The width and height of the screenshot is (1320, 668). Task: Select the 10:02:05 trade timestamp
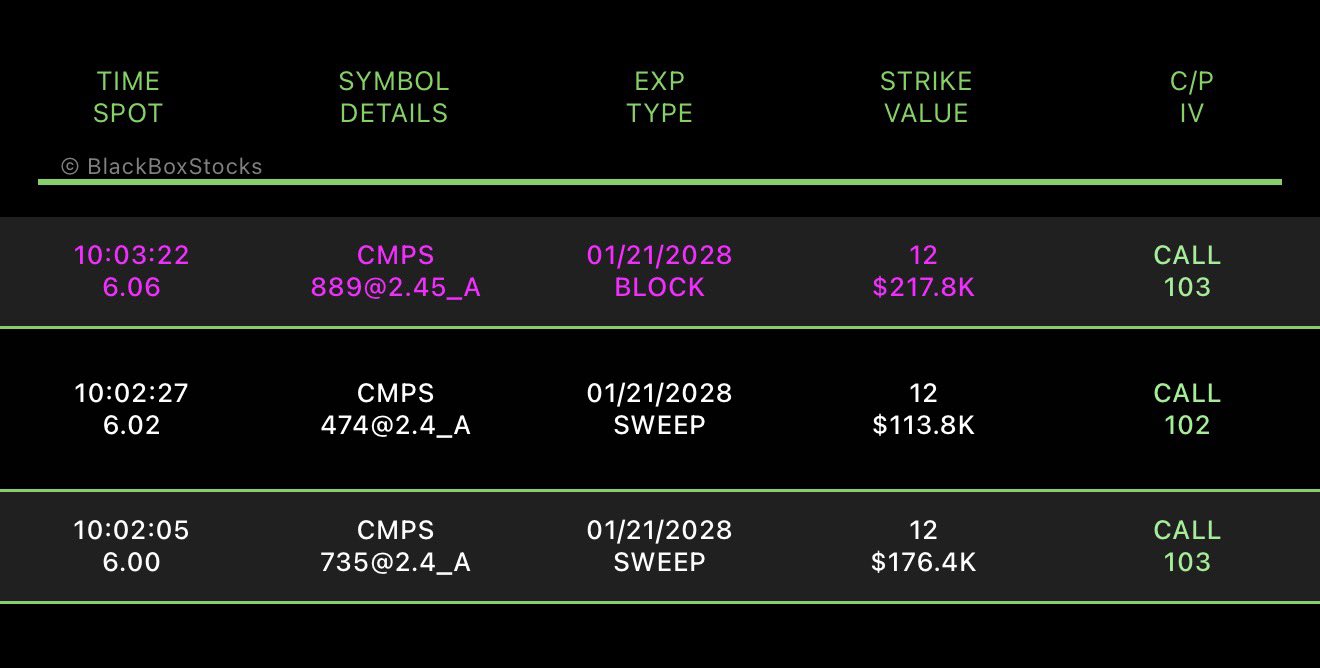point(131,530)
